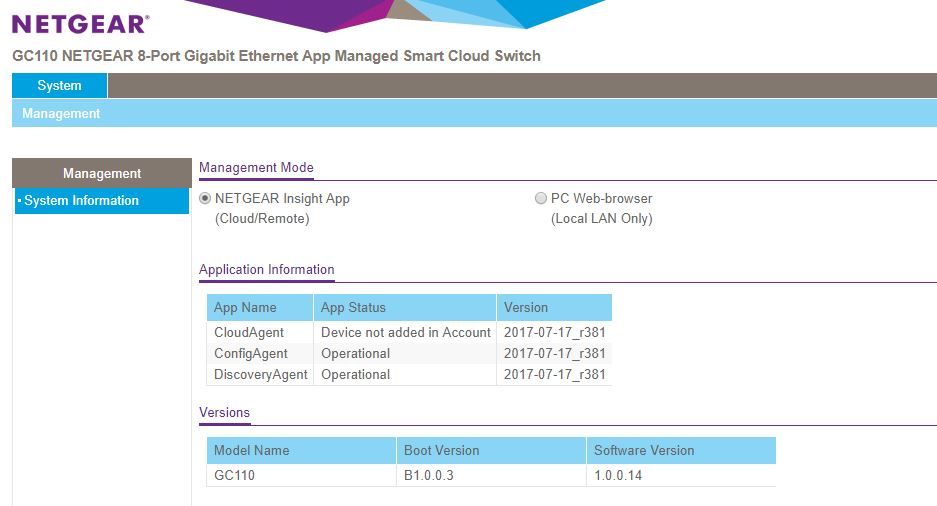Click the (Cloud/Remote) label
Image resolution: width=937 pixels, height=506 pixels.
(262, 219)
